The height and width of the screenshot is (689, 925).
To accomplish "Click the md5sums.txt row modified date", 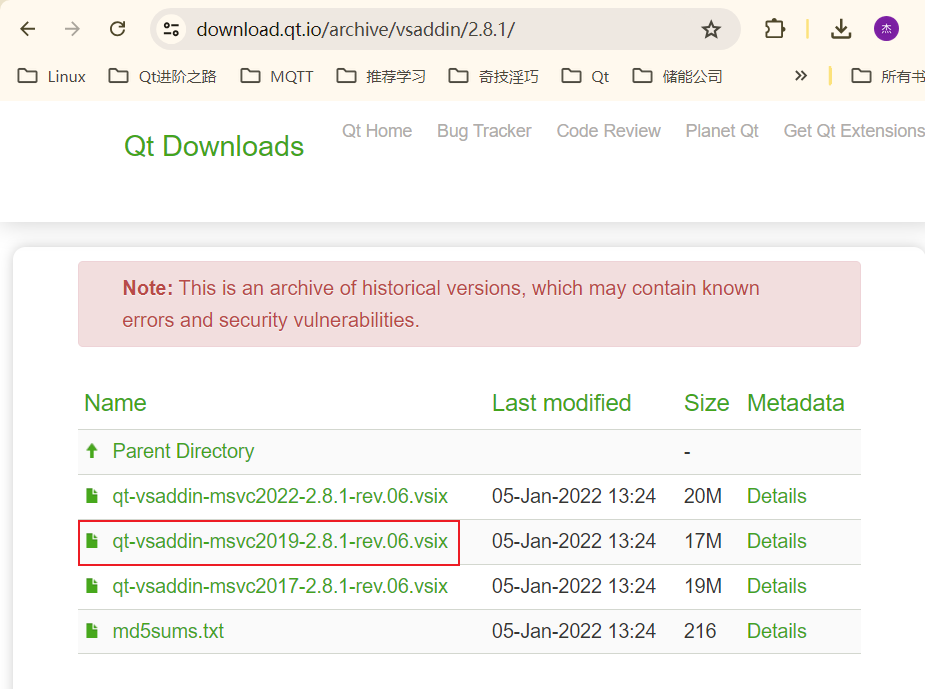I will click(573, 631).
